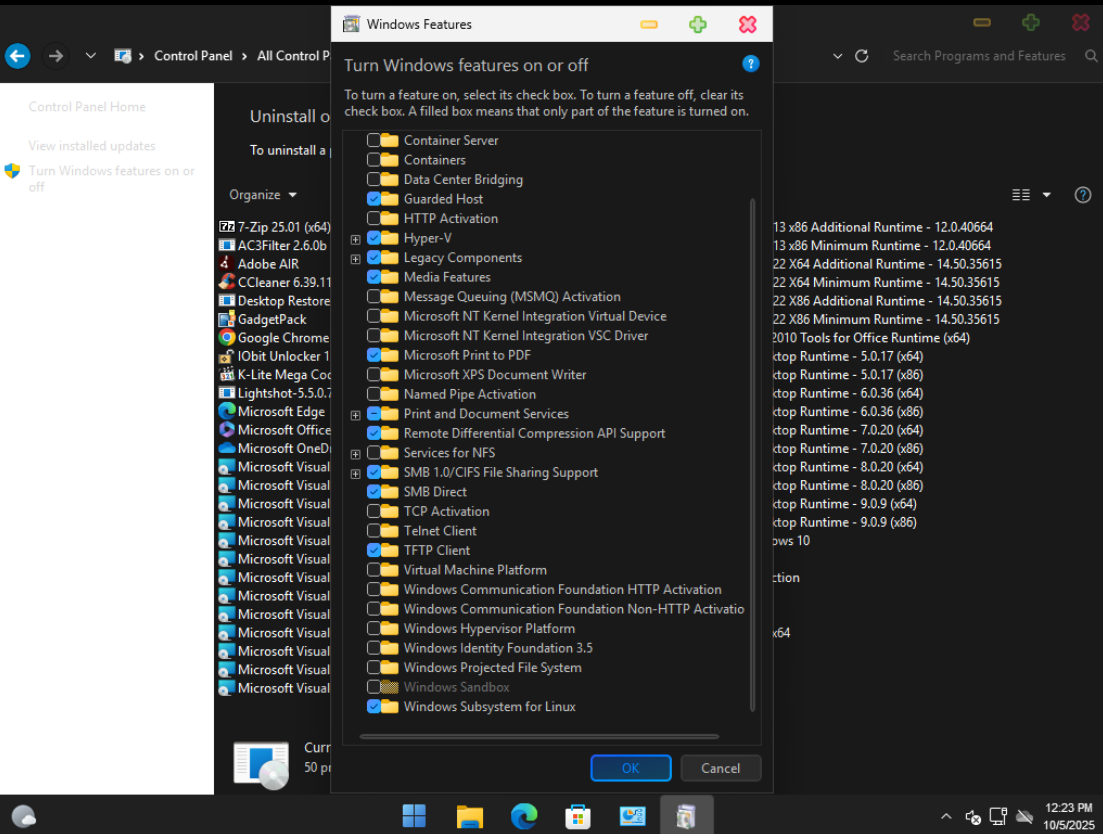
Task: Uncheck Windows Subsystem for Linux
Action: click(374, 707)
